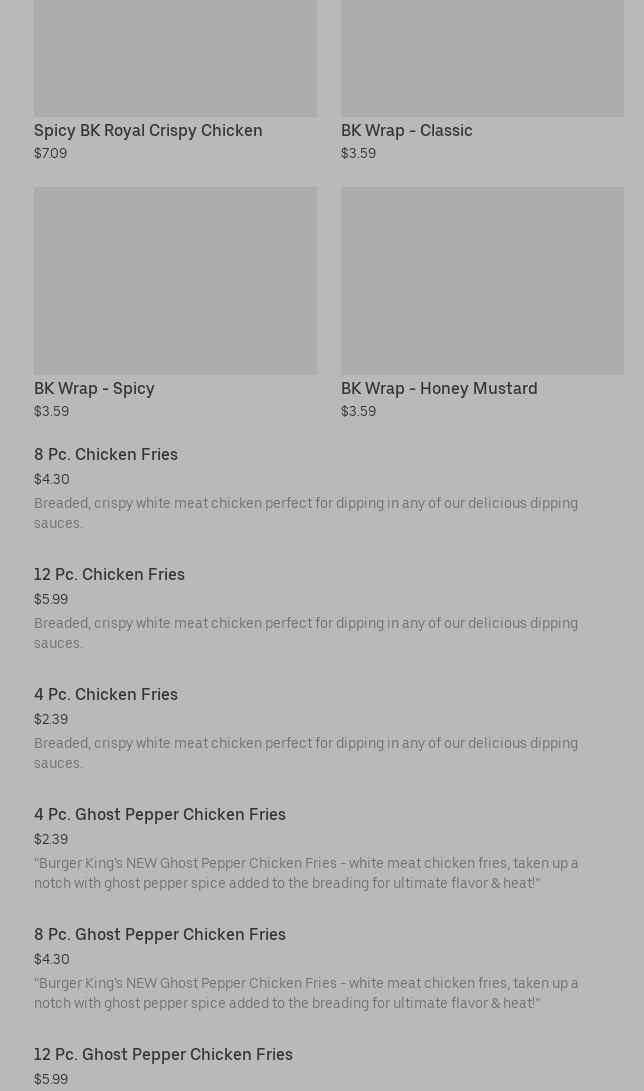
Task: Click the description under 4 Pc. Ghost Pepper Chicken Fries
Action: pos(306,873)
